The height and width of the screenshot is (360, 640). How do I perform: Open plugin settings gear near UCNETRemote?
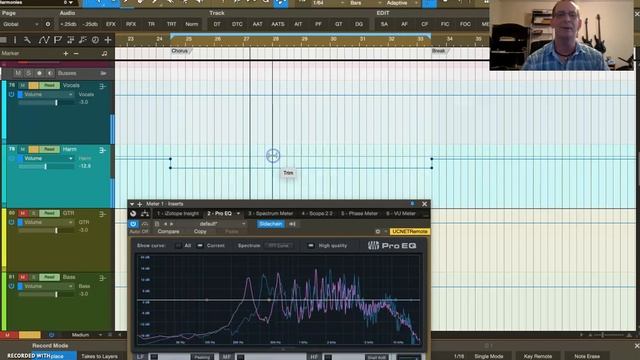click(378, 231)
